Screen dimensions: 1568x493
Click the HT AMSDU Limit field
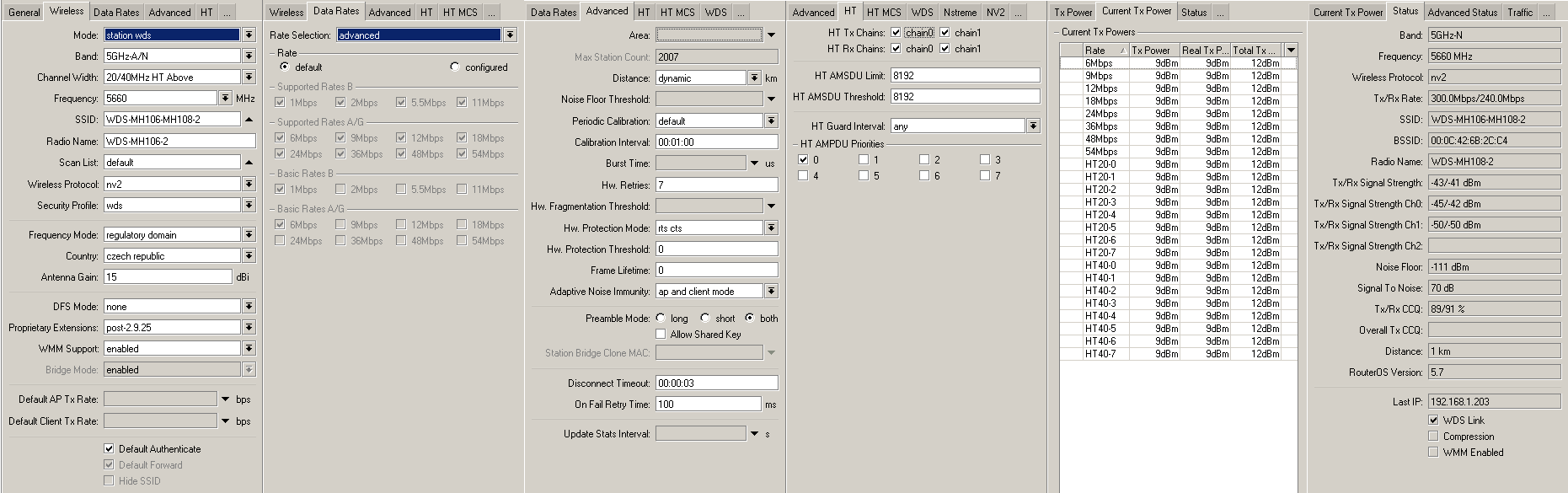[965, 75]
